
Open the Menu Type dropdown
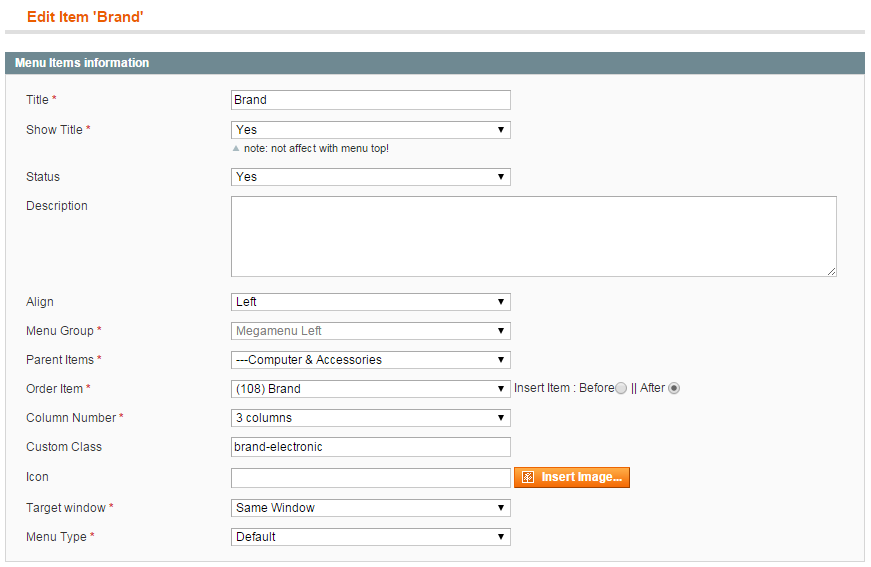(371, 536)
